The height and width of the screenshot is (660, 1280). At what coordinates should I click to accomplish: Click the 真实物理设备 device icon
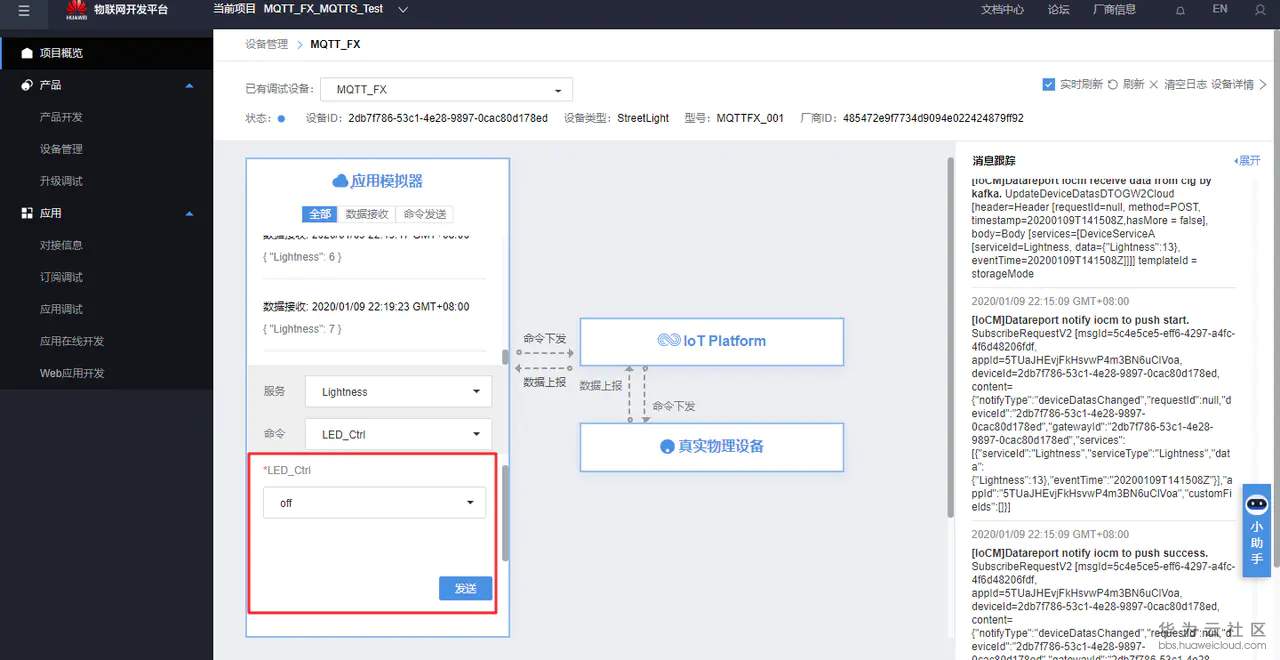(x=667, y=446)
